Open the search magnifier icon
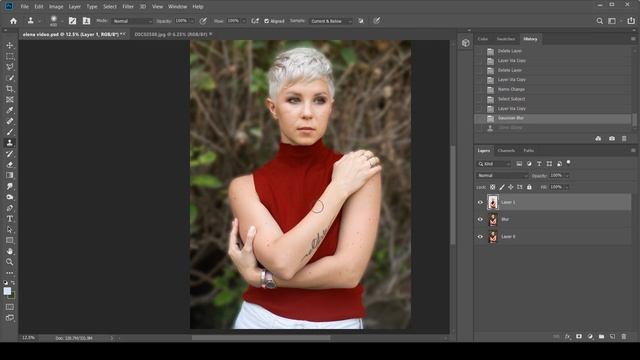 click(x=600, y=21)
